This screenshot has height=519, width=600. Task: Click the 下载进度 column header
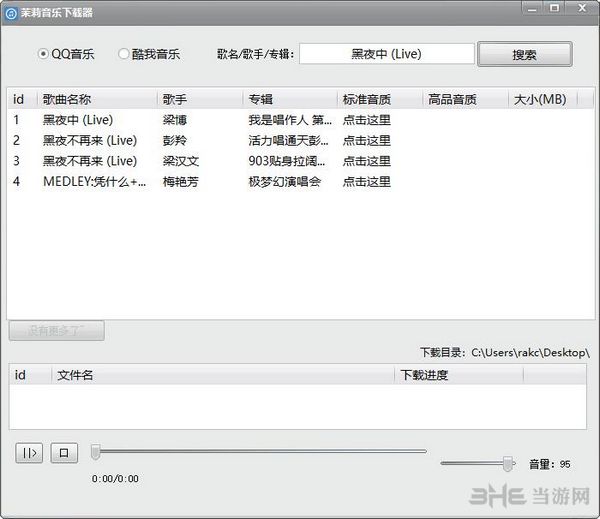pyautogui.click(x=459, y=375)
